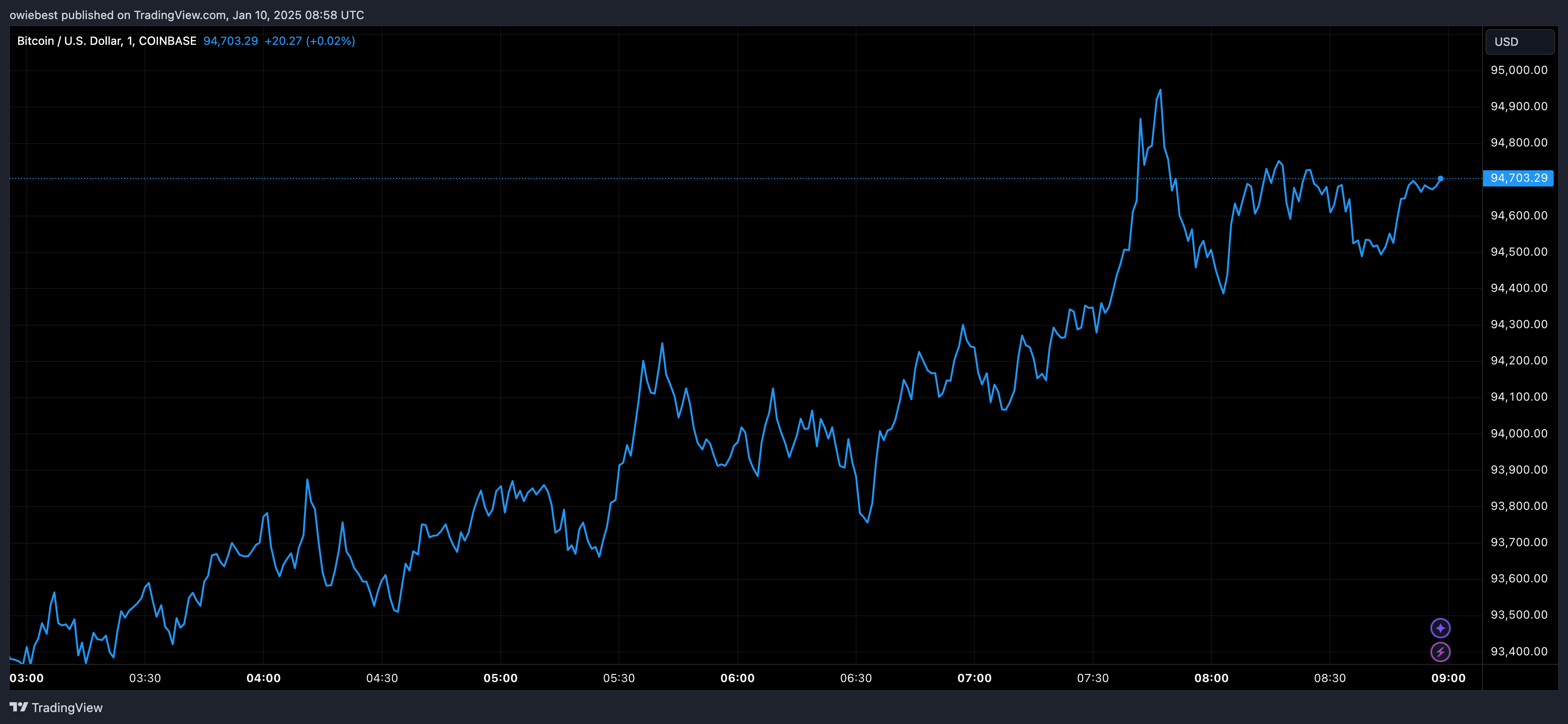The width and height of the screenshot is (1568, 724).
Task: Click the Bitcoin / U.S. Dollar symbol title
Action: [x=106, y=41]
